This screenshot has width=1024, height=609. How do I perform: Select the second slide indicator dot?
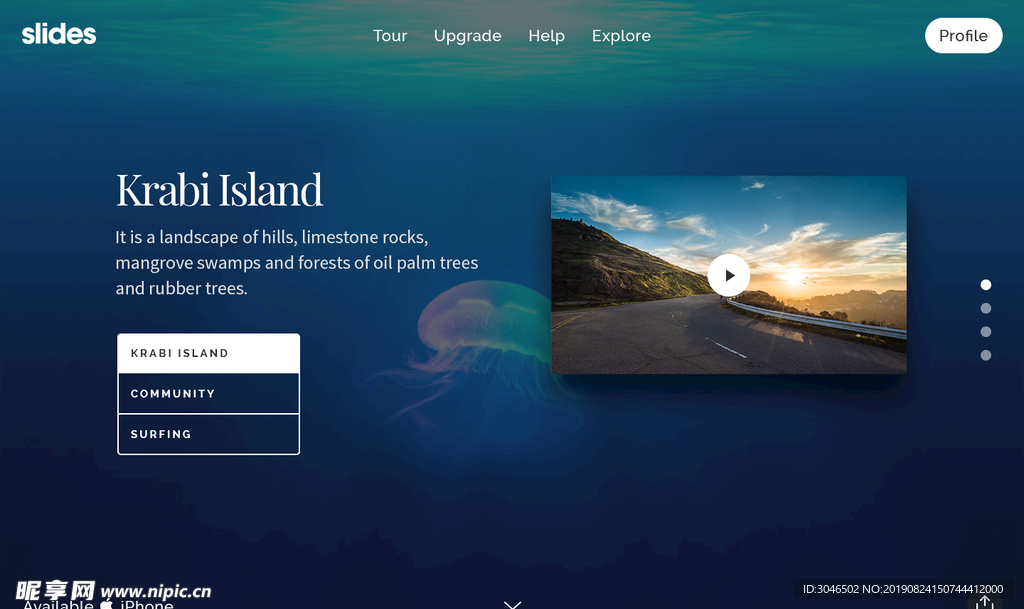tap(986, 308)
